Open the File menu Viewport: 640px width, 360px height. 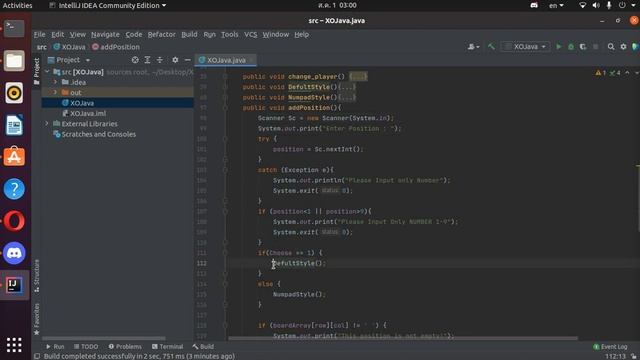tap(40, 34)
